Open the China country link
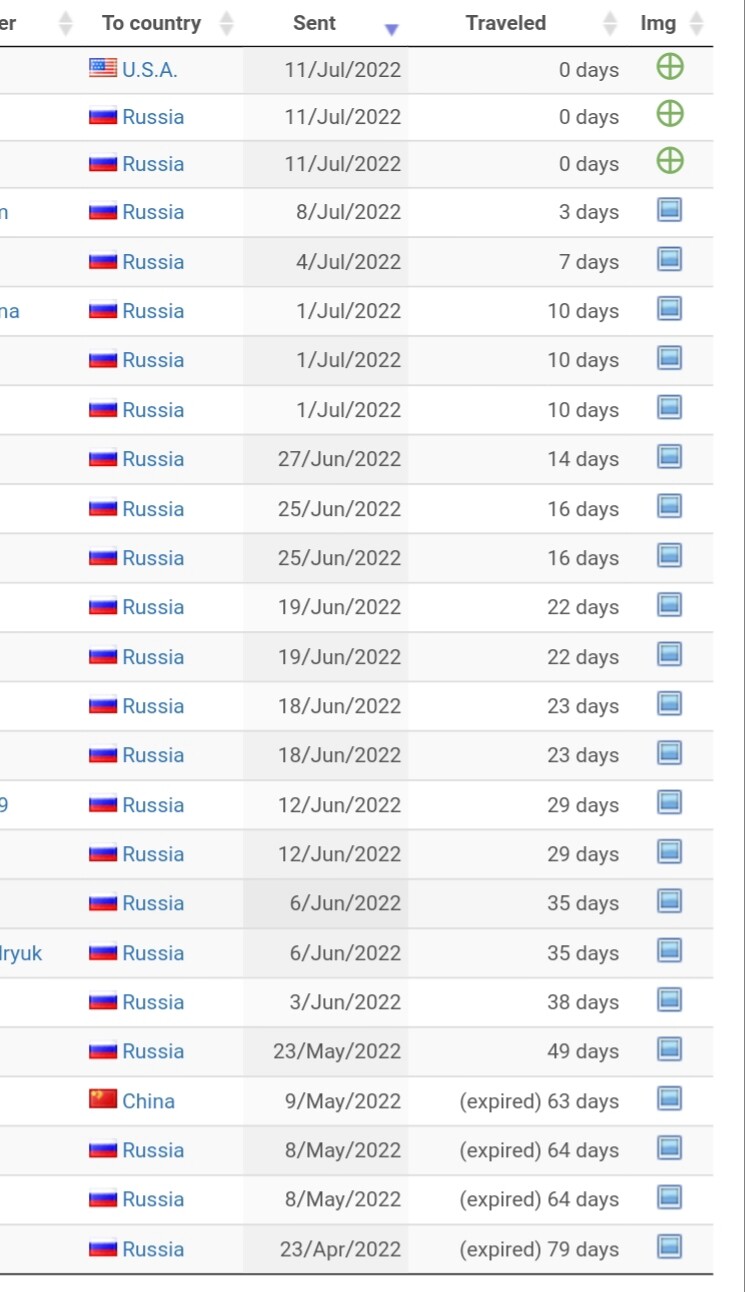The height and width of the screenshot is (1292, 745). click(x=148, y=1101)
